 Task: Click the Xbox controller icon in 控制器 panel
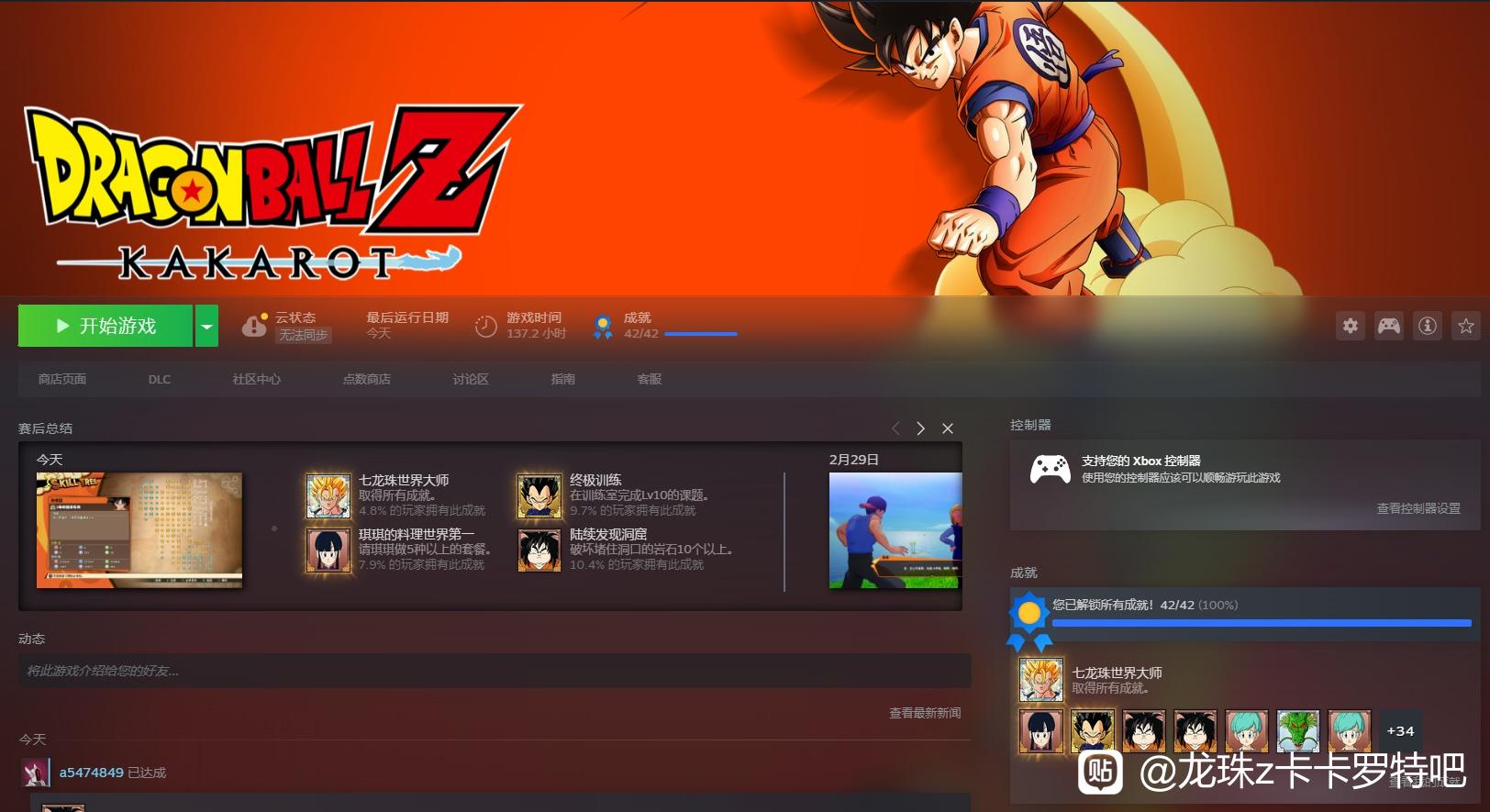(1050, 469)
